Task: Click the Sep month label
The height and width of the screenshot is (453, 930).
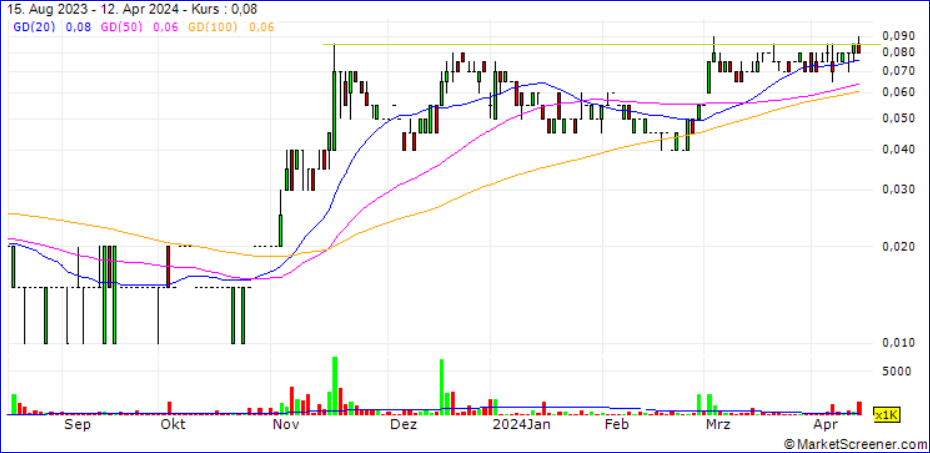Action: (76, 425)
